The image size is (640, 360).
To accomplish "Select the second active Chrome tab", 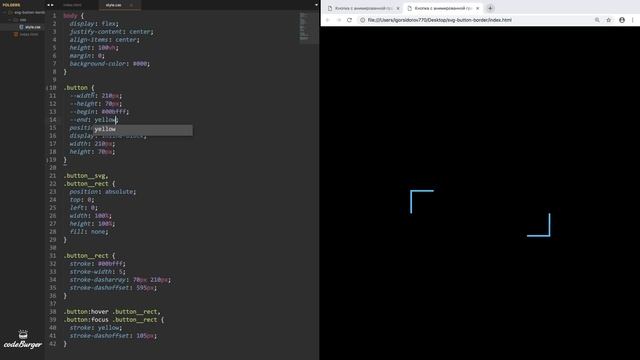I will pyautogui.click(x=443, y=8).
